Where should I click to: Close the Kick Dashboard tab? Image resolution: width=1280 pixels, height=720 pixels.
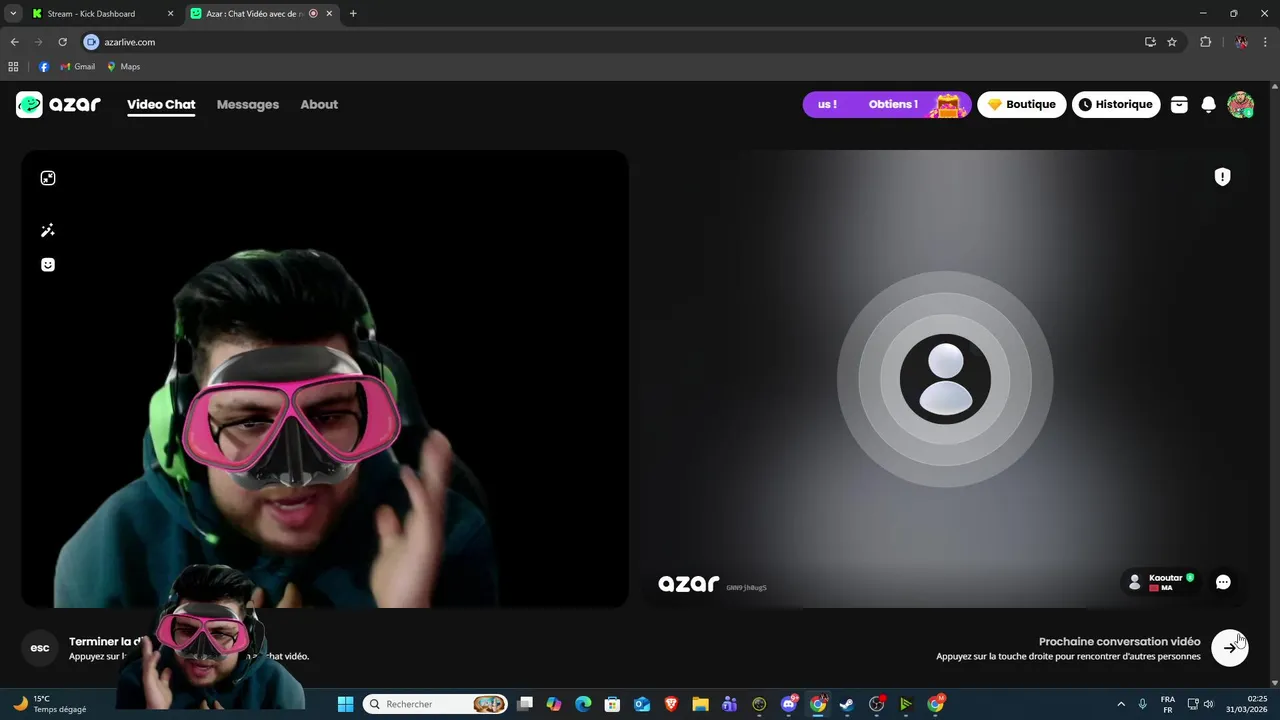pos(170,14)
